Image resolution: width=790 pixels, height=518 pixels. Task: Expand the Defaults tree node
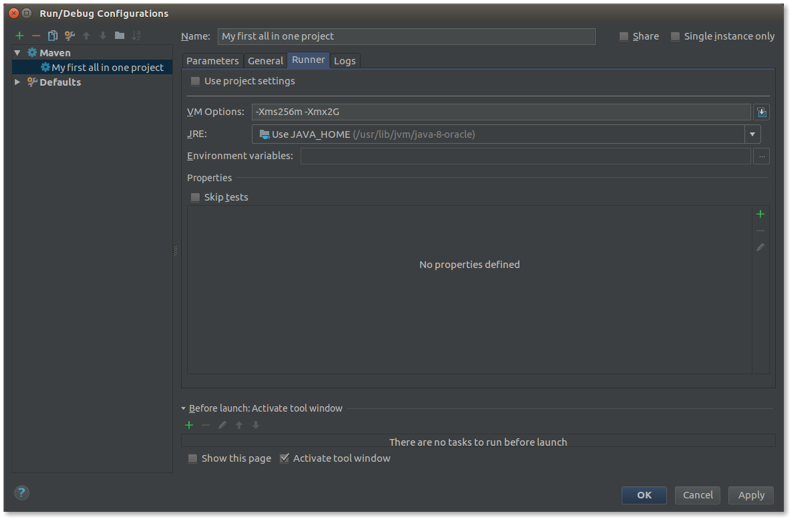[18, 82]
